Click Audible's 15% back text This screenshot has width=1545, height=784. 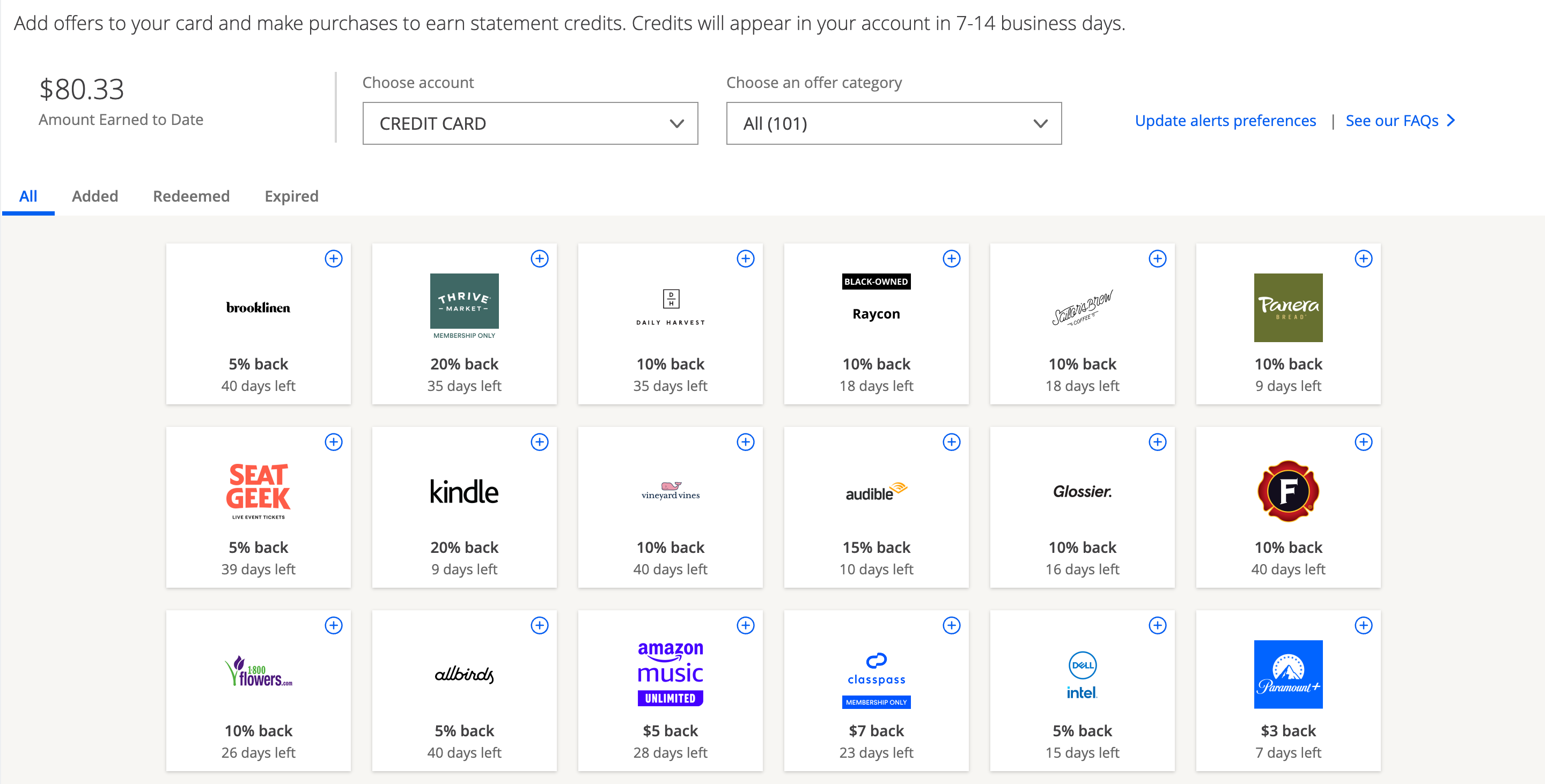876,547
